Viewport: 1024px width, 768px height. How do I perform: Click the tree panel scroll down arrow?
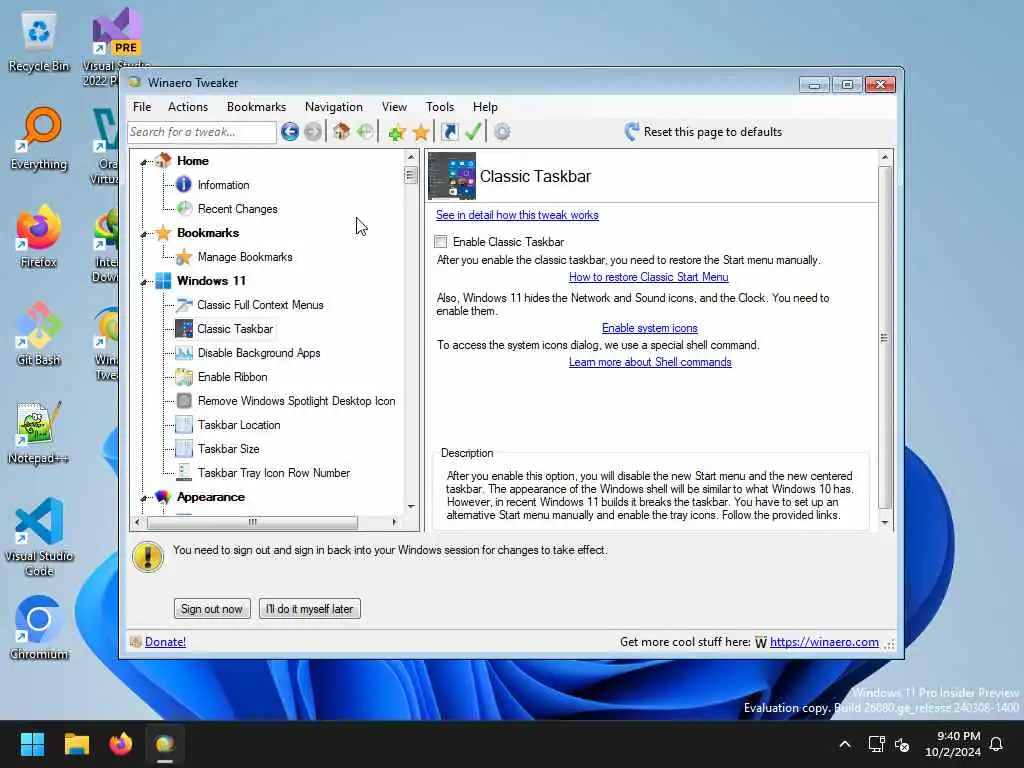point(411,506)
